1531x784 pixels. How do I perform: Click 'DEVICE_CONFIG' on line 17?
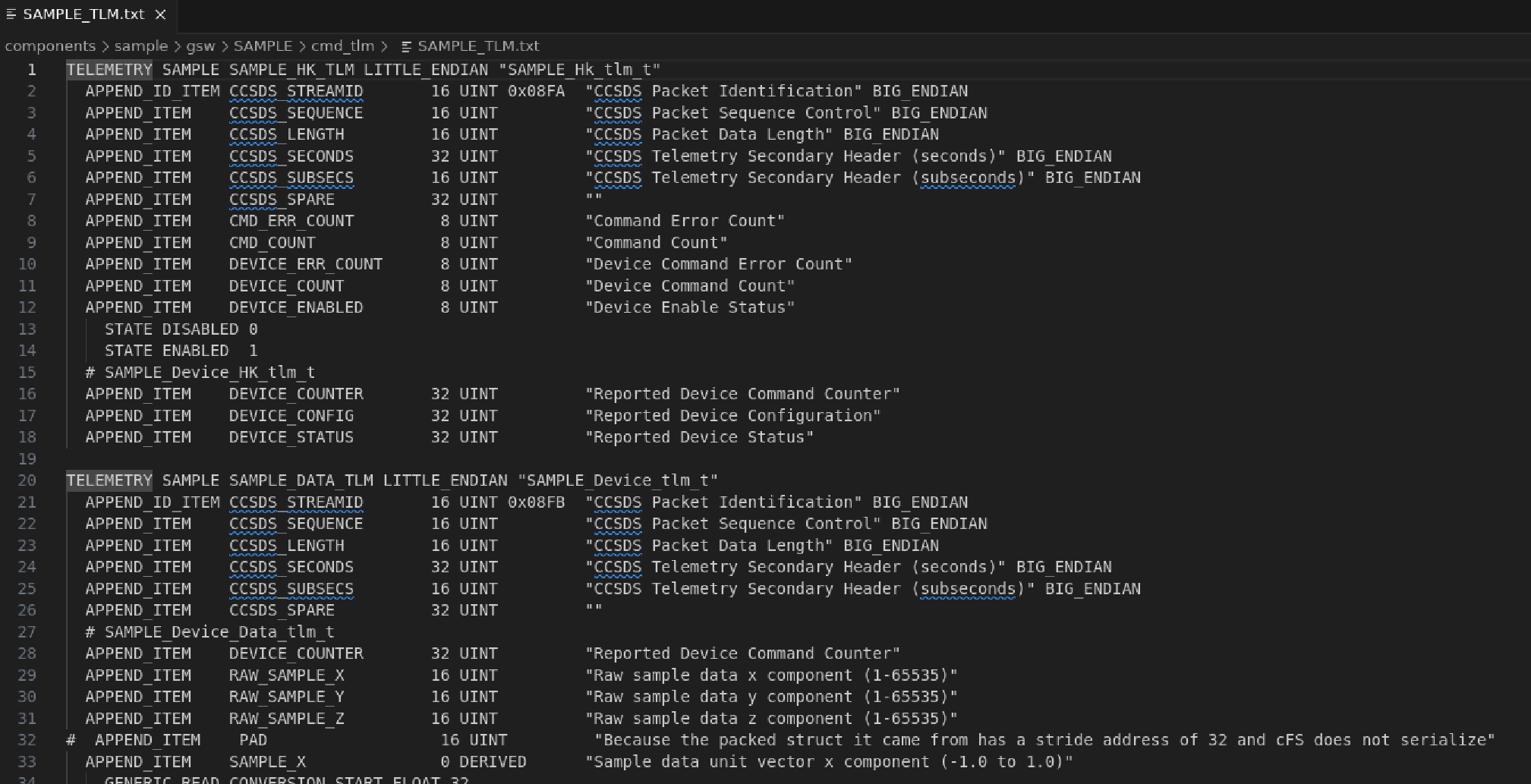point(291,416)
